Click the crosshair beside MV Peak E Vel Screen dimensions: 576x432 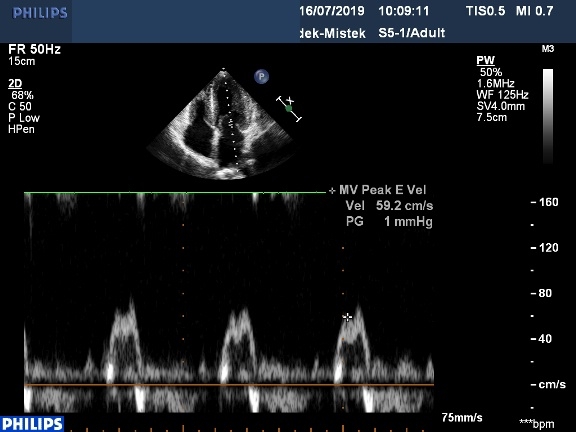[332, 191]
